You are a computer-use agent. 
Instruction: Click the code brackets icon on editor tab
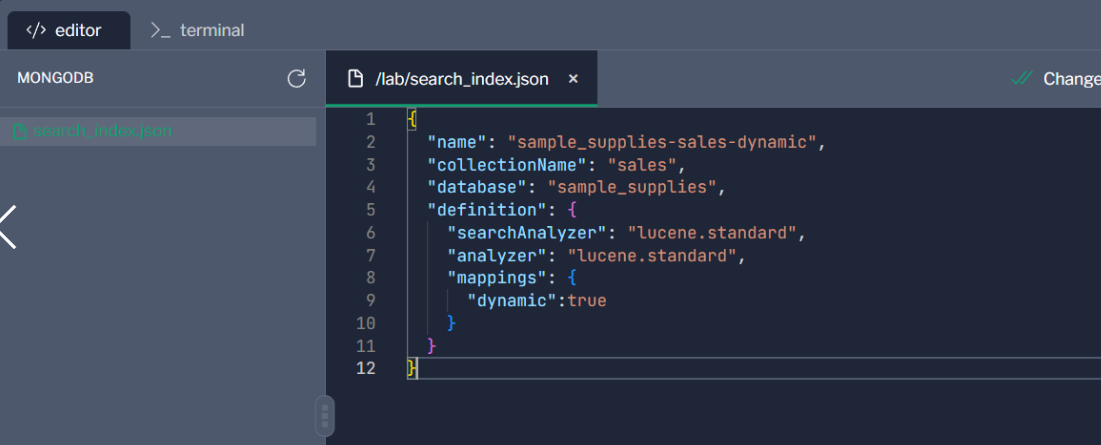click(36, 30)
